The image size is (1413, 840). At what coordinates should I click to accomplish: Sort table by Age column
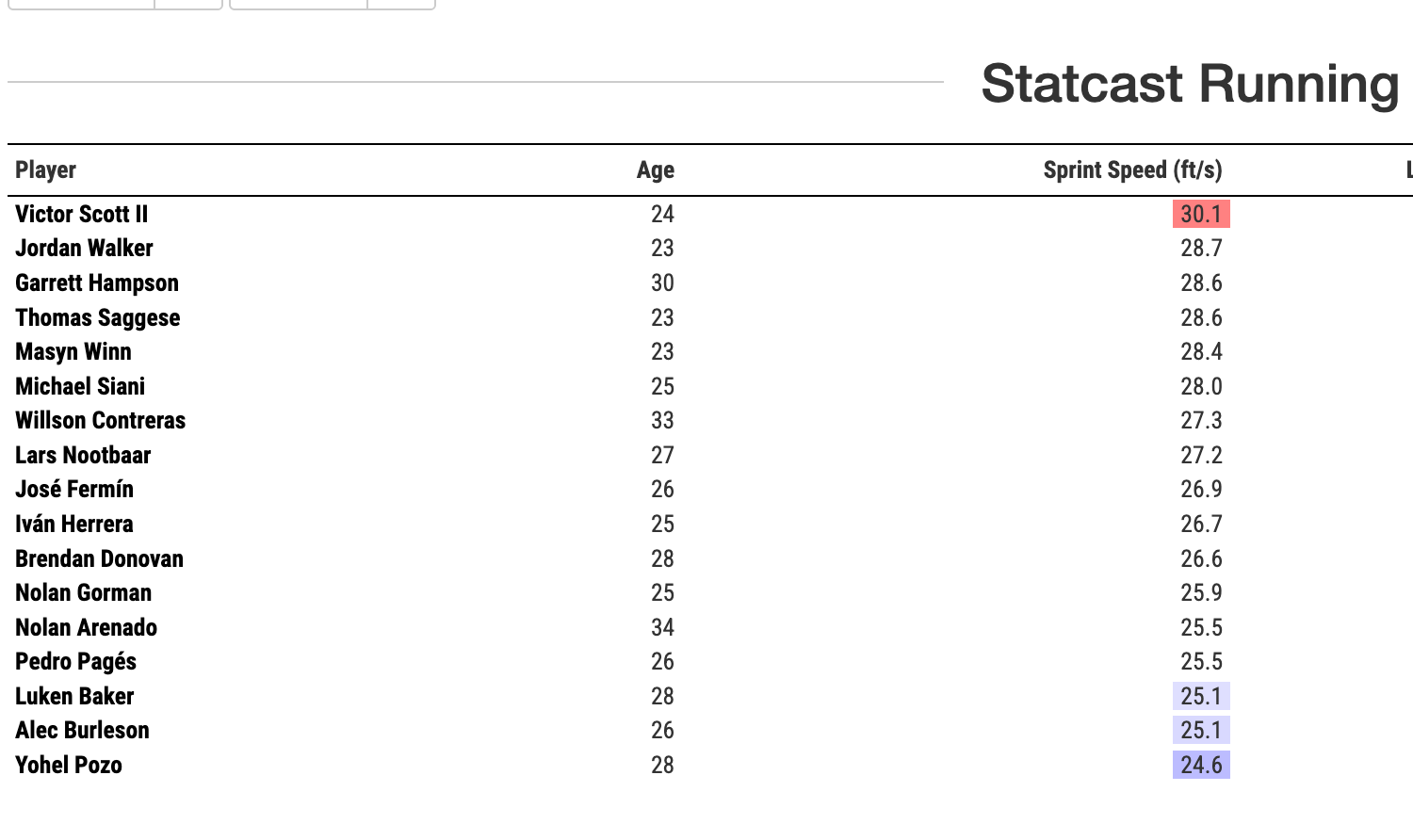click(x=656, y=170)
